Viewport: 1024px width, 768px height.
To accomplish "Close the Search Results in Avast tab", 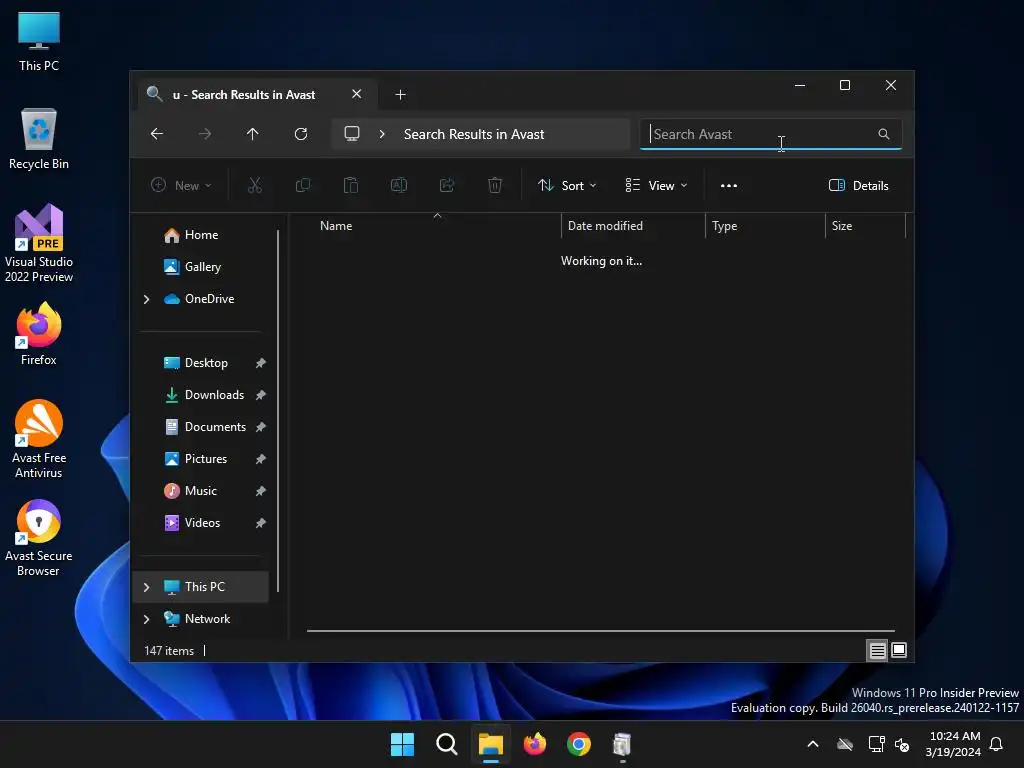I will pos(357,94).
